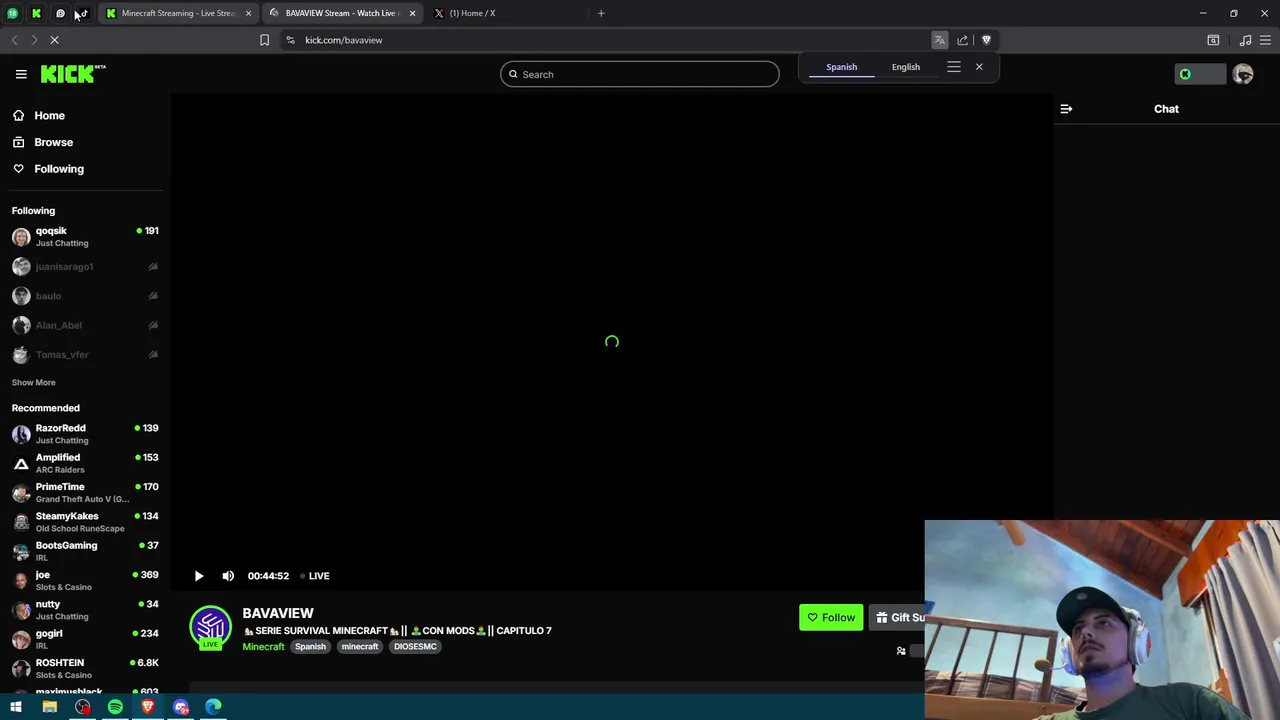This screenshot has height=720, width=1280.
Task: Click the minecraft tag
Action: tap(360, 646)
